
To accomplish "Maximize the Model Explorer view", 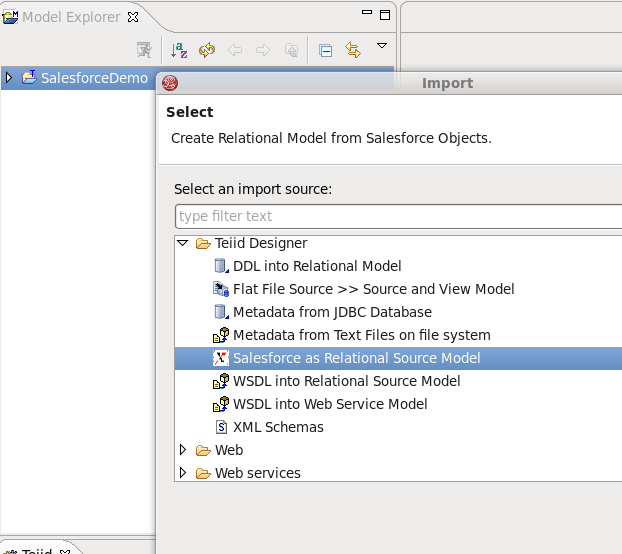I will tap(385, 15).
